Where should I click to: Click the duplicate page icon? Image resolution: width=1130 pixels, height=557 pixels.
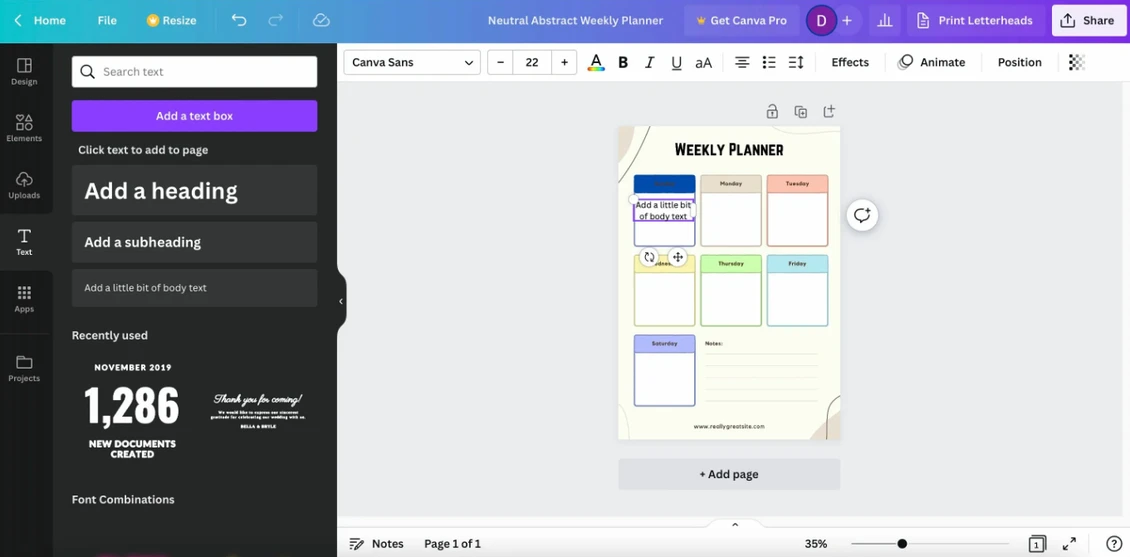click(800, 112)
